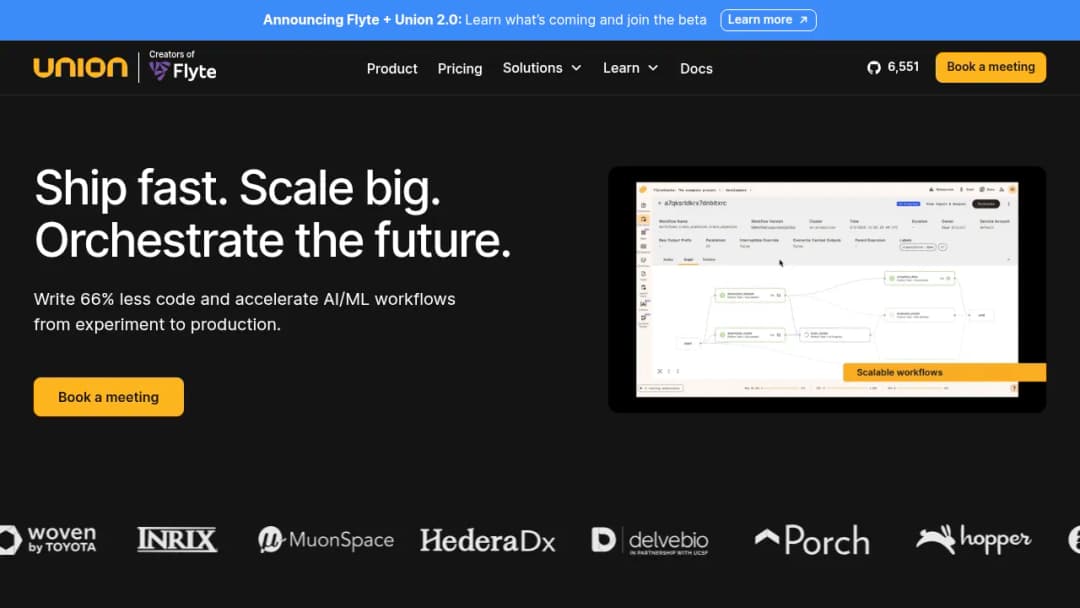
Task: Click the Woven by Toyota logo
Action: [48, 540]
